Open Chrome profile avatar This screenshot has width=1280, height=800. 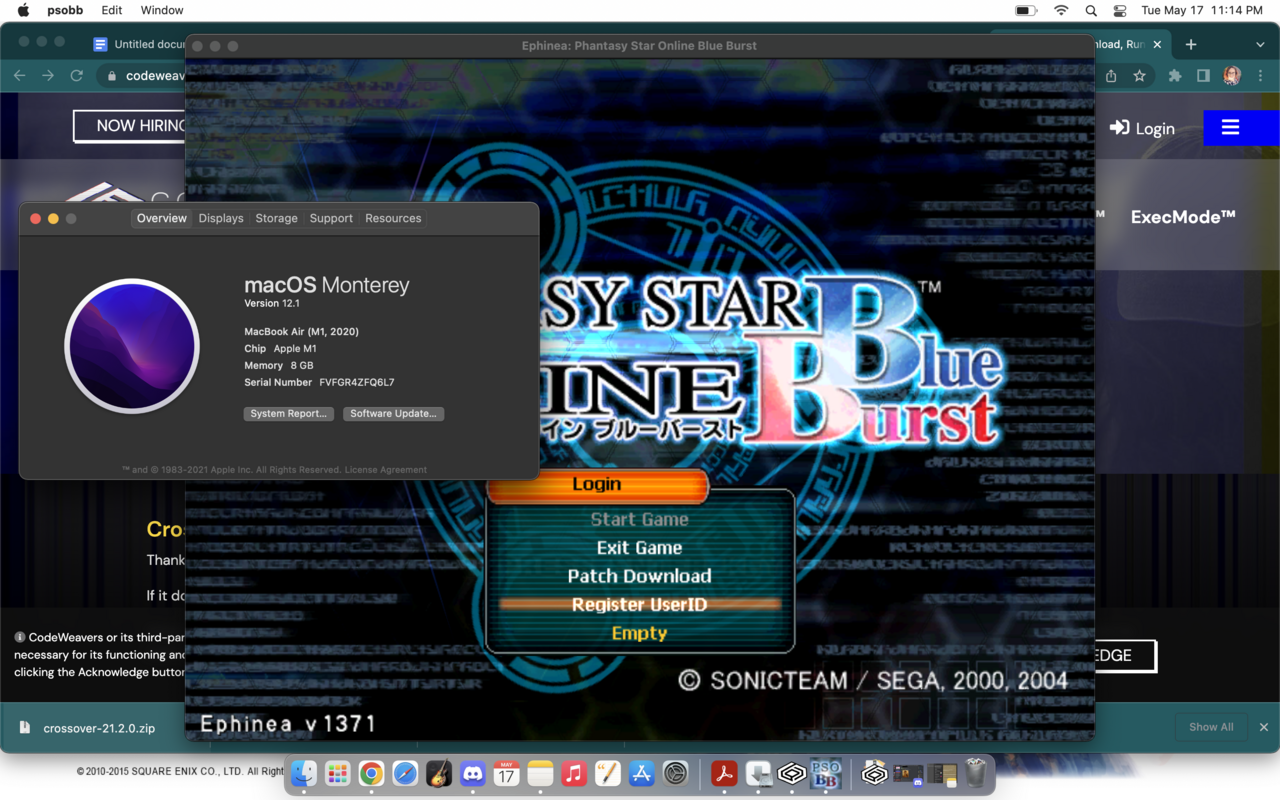(1232, 76)
